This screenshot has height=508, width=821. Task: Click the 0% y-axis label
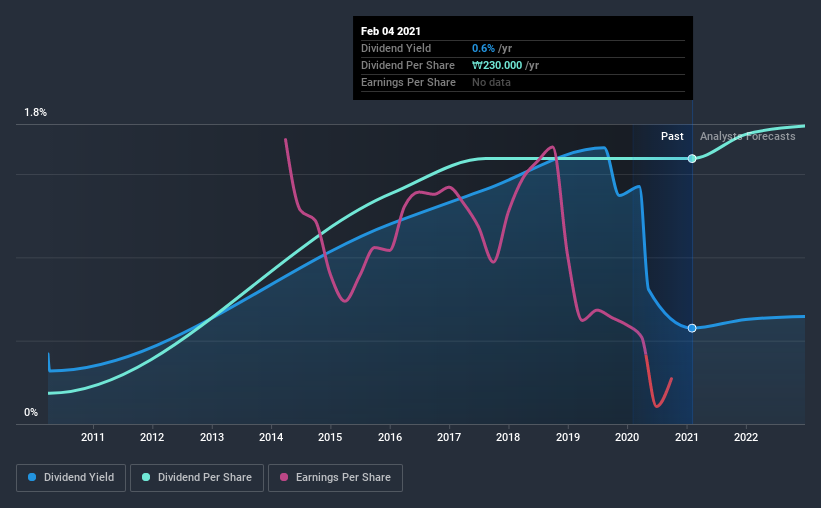[31, 413]
